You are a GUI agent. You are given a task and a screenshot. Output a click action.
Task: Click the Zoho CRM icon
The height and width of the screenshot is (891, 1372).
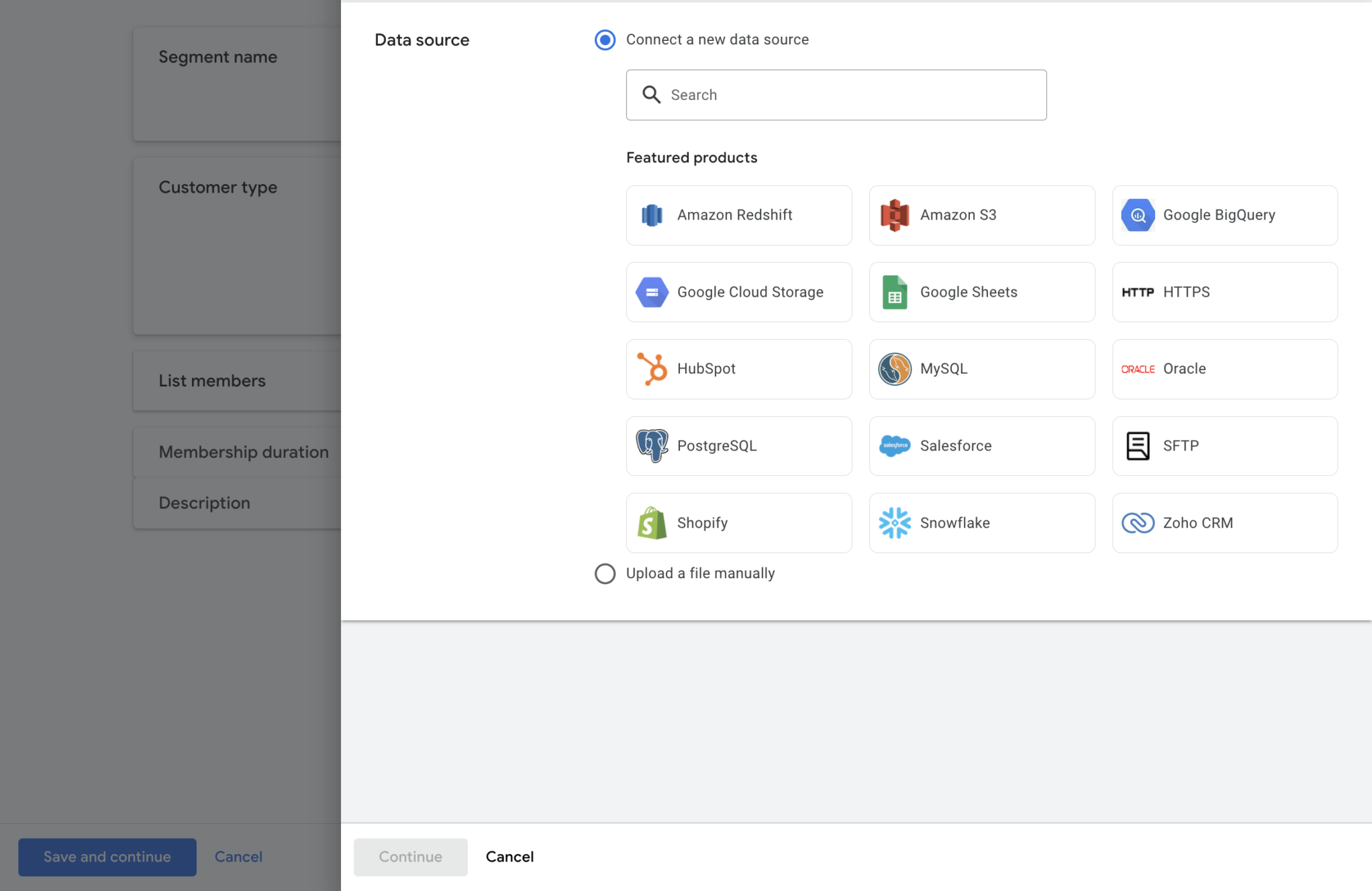click(x=1138, y=522)
